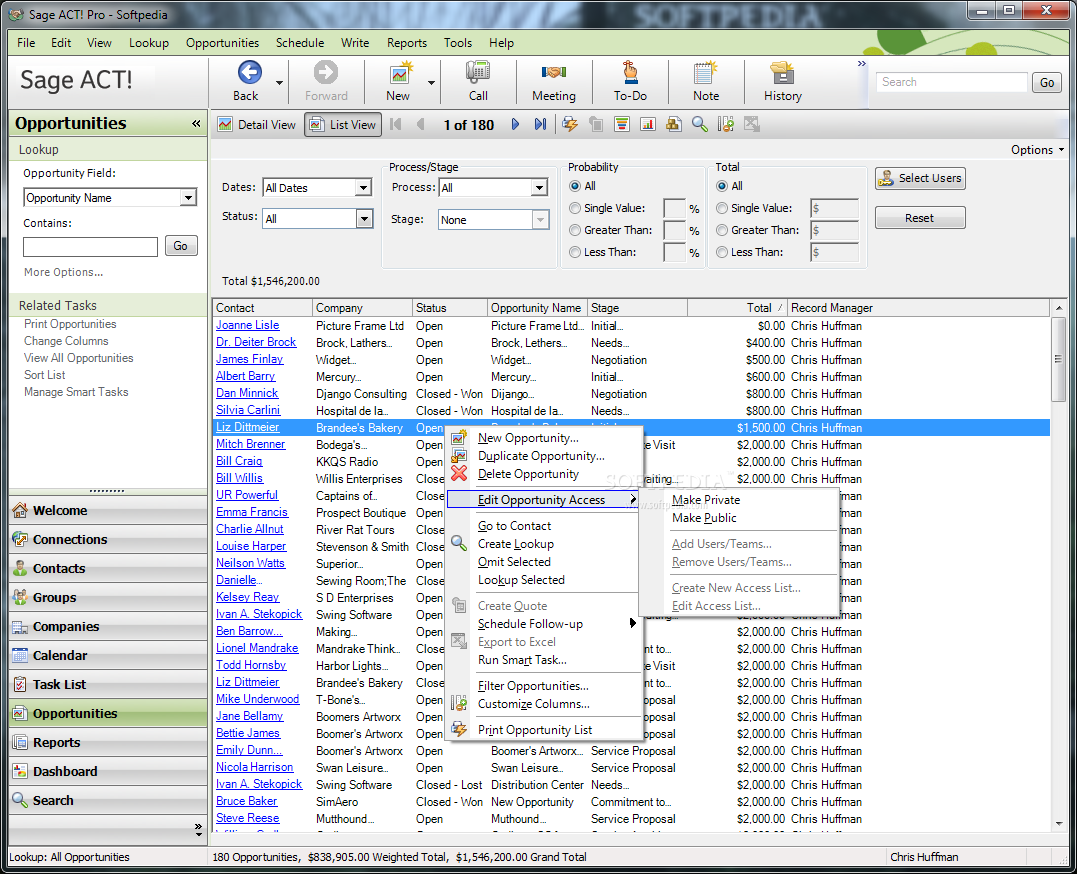1077x874 pixels.
Task: Expand the Options menu arrow
Action: click(x=1061, y=150)
